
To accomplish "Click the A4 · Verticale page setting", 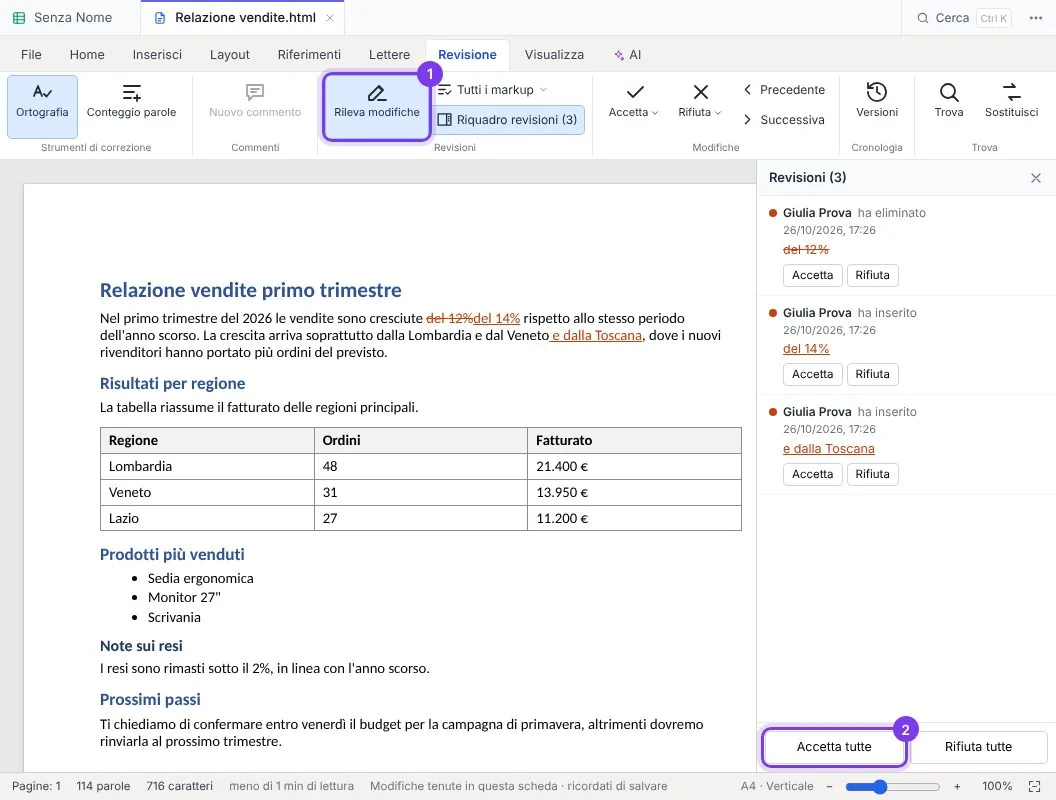I will pyautogui.click(x=777, y=787).
